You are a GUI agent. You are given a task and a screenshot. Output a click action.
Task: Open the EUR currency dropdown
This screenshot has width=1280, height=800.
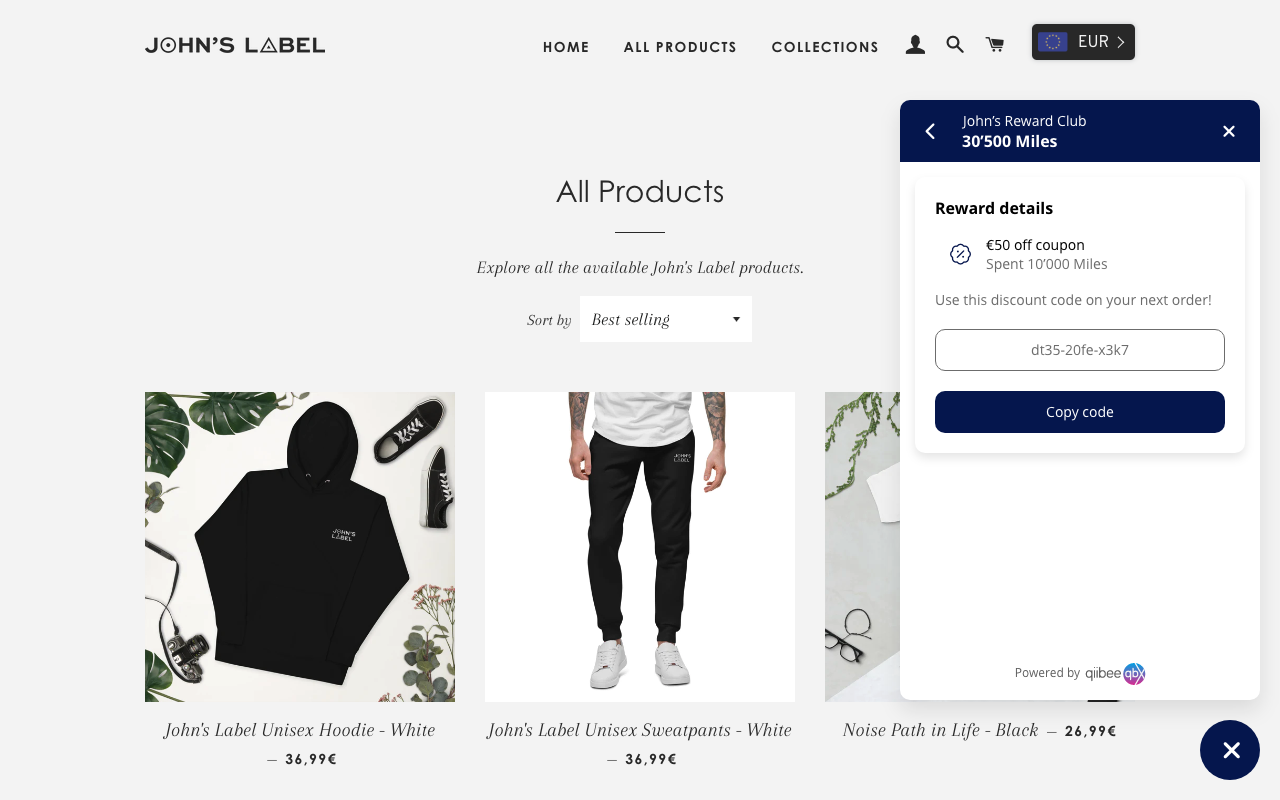click(x=1083, y=42)
